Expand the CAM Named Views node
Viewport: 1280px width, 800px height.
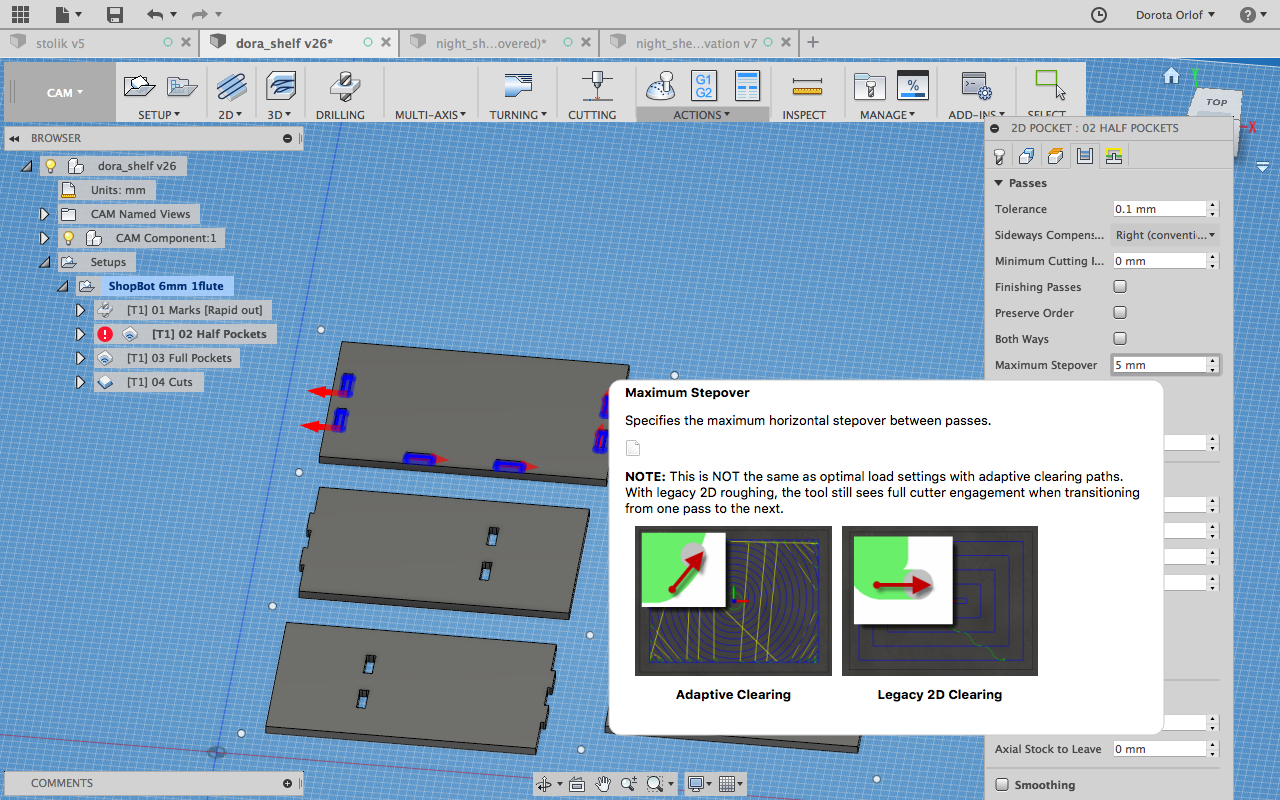click(44, 214)
